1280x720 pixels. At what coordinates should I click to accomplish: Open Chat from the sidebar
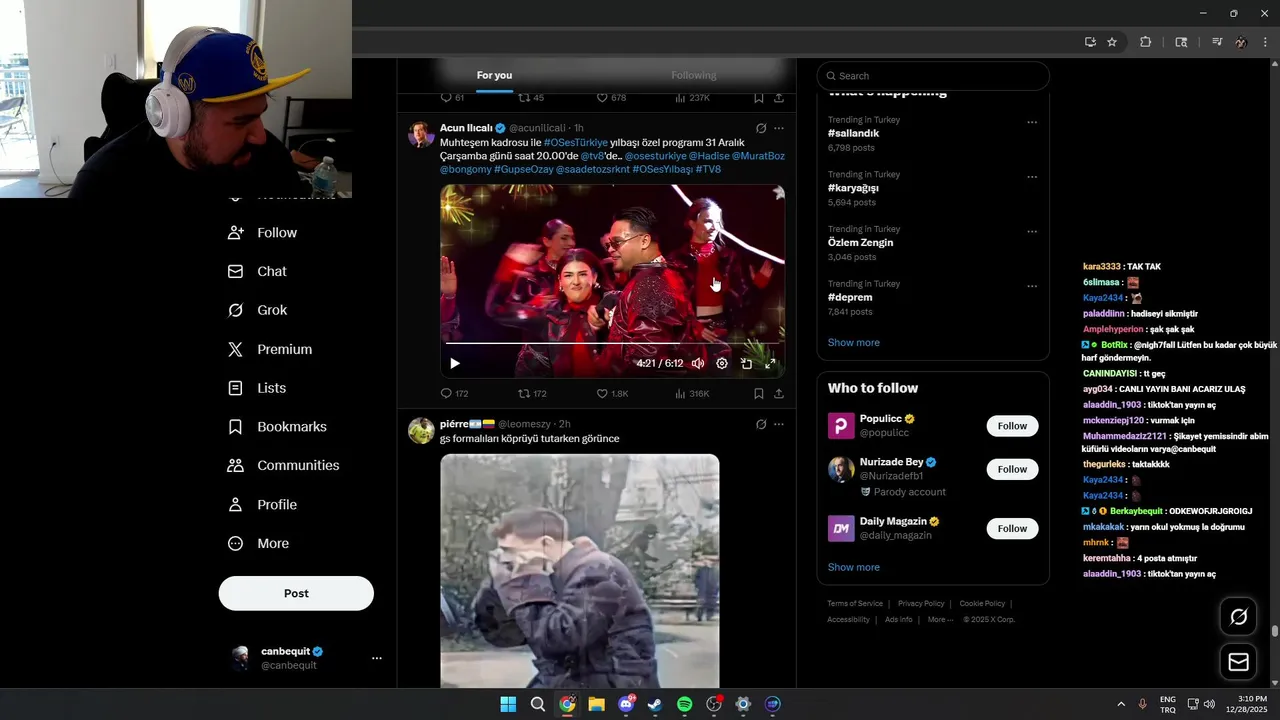pyautogui.click(x=258, y=271)
